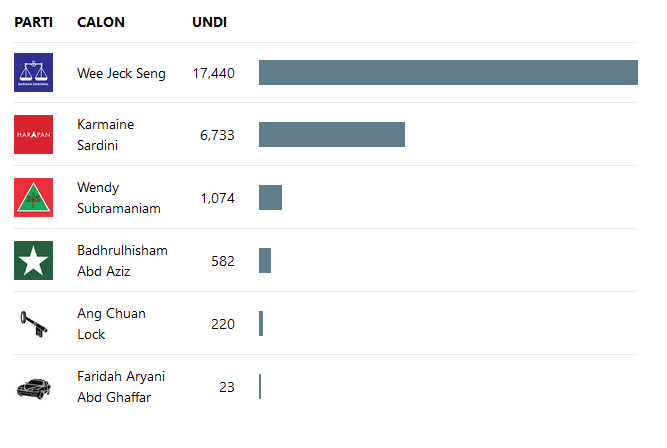Click the 582 vote bar

[265, 261]
